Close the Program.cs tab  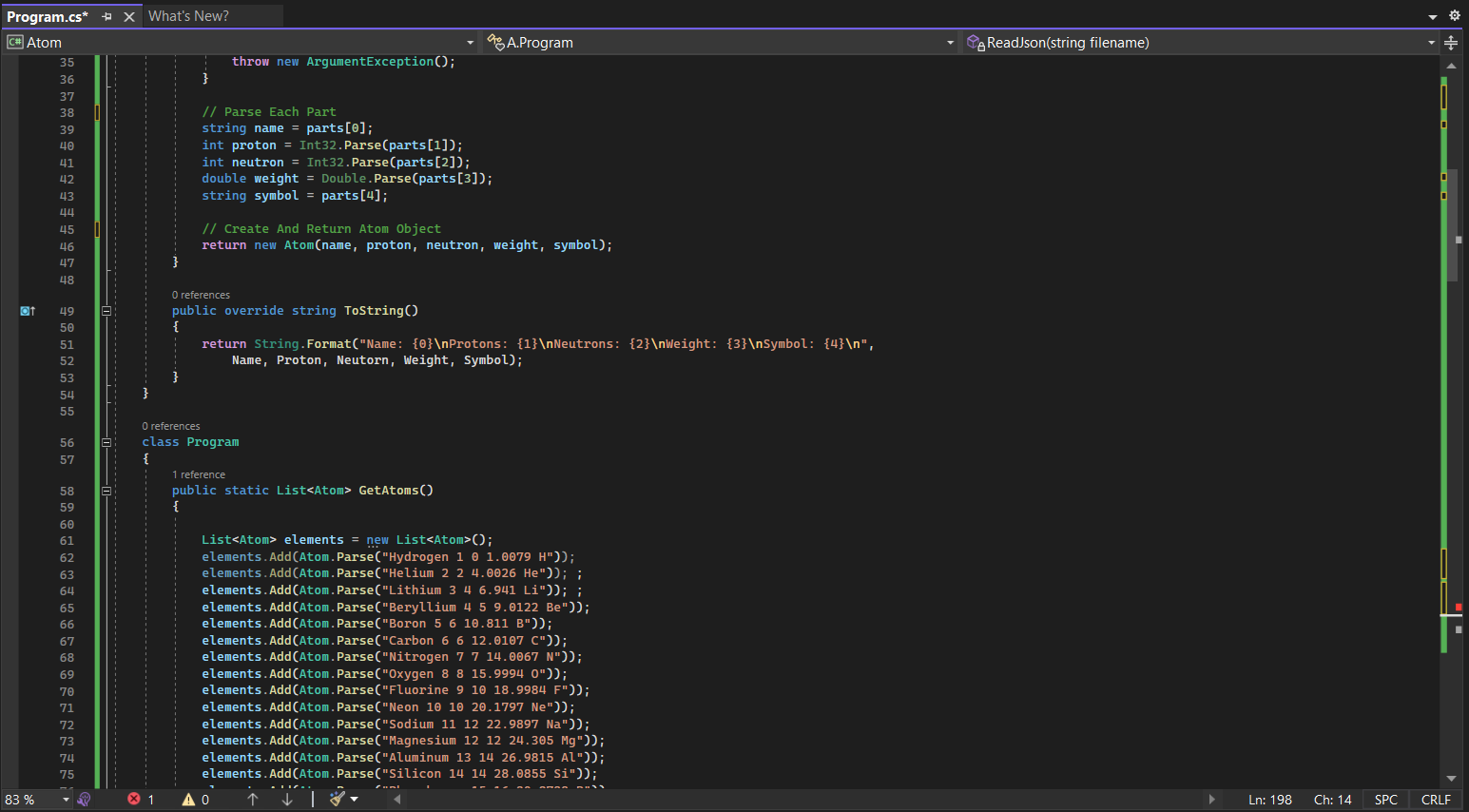[129, 16]
